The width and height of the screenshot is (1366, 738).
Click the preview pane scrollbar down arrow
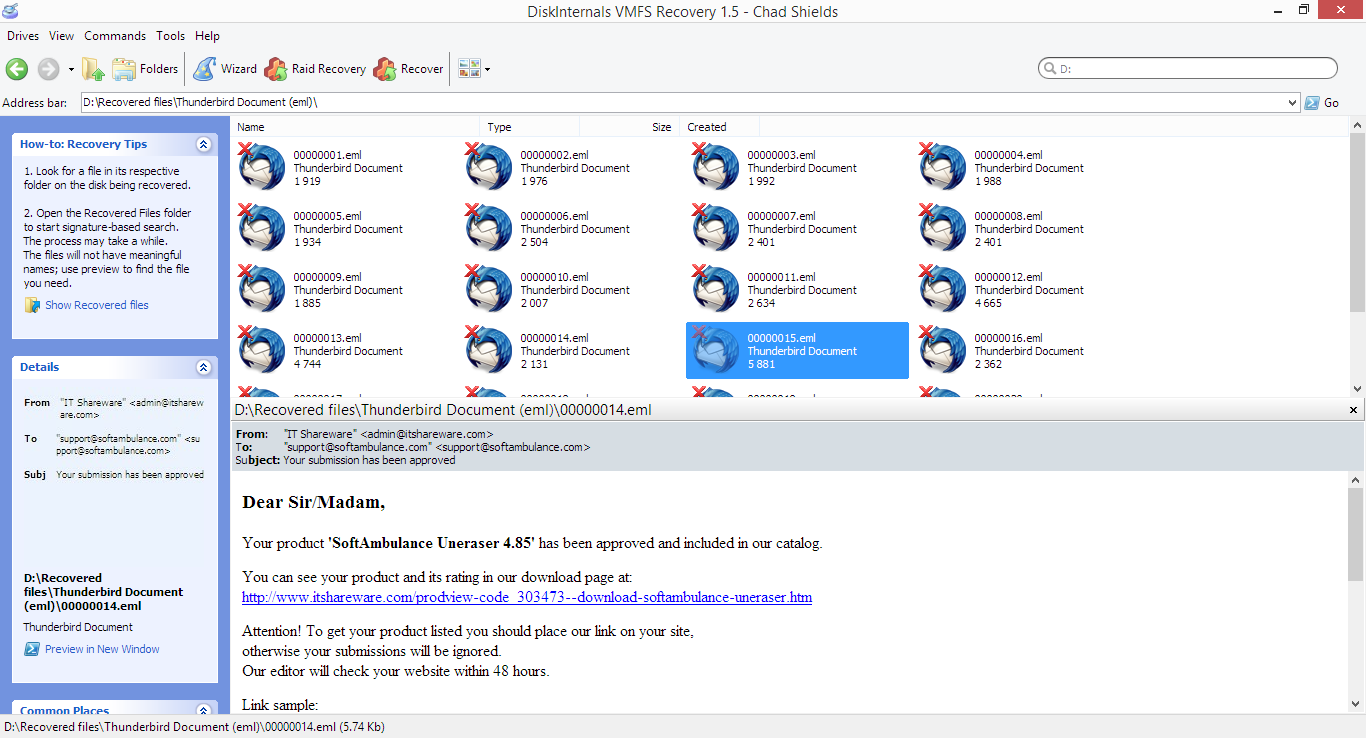click(x=1355, y=706)
